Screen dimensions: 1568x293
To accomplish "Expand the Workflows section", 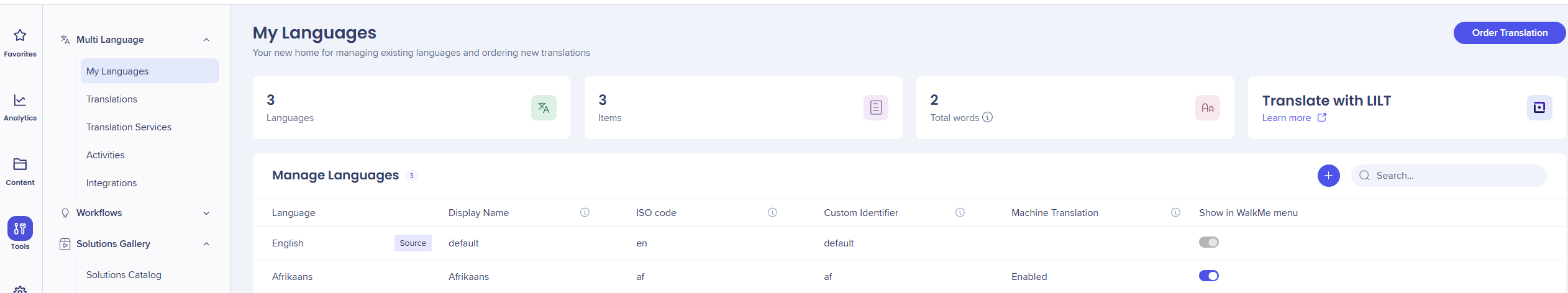I will tap(206, 213).
